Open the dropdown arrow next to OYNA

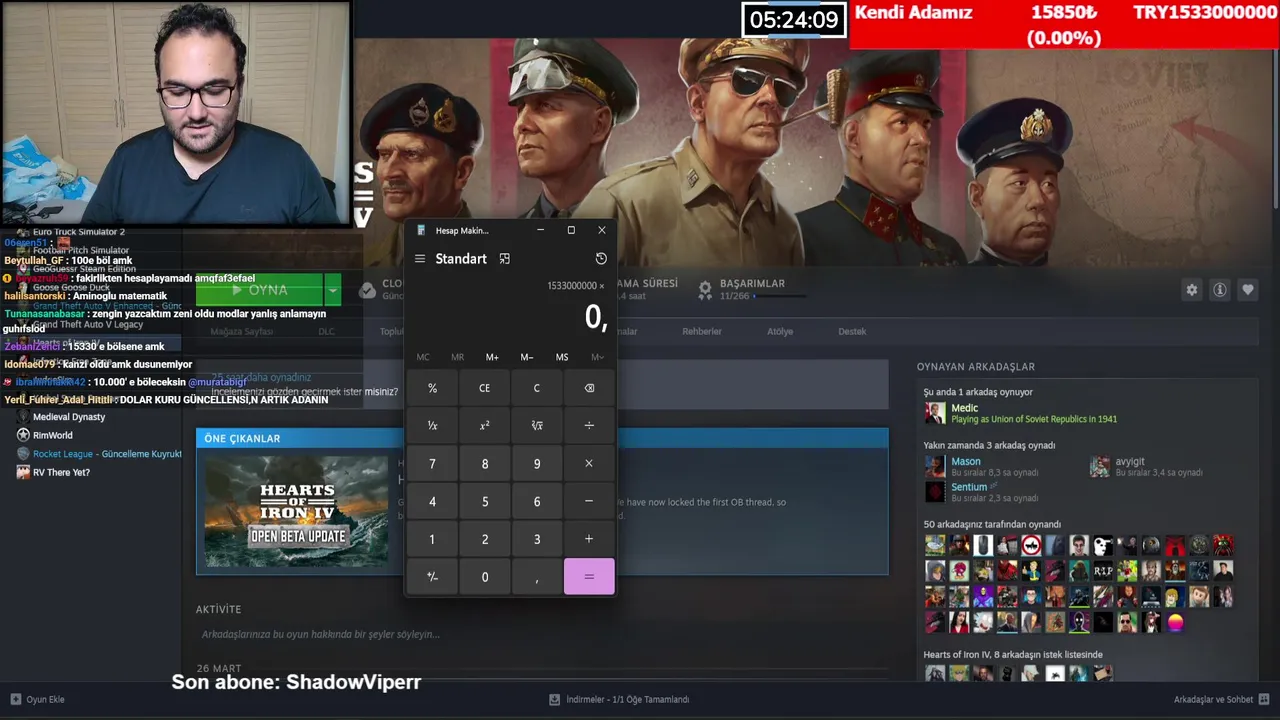333,290
